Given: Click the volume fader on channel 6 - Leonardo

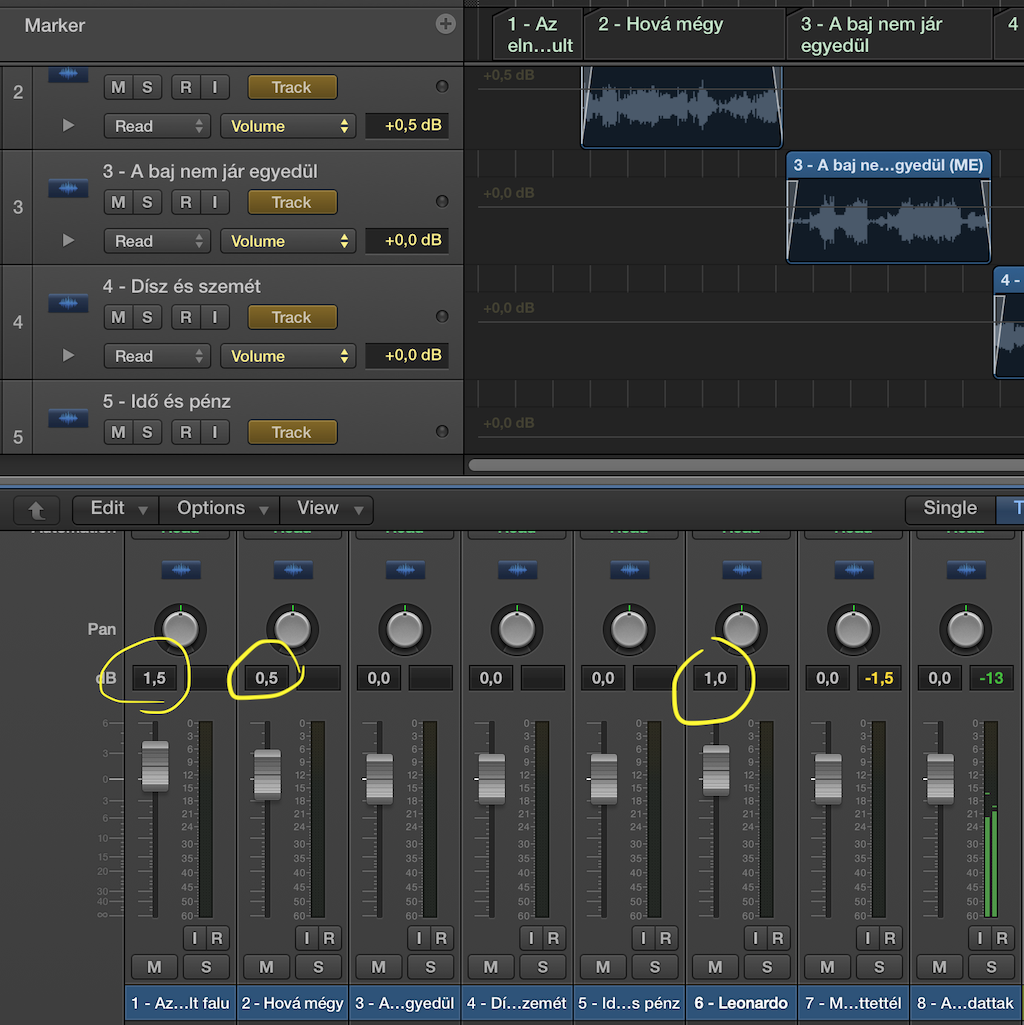Looking at the screenshot, I should point(715,771).
